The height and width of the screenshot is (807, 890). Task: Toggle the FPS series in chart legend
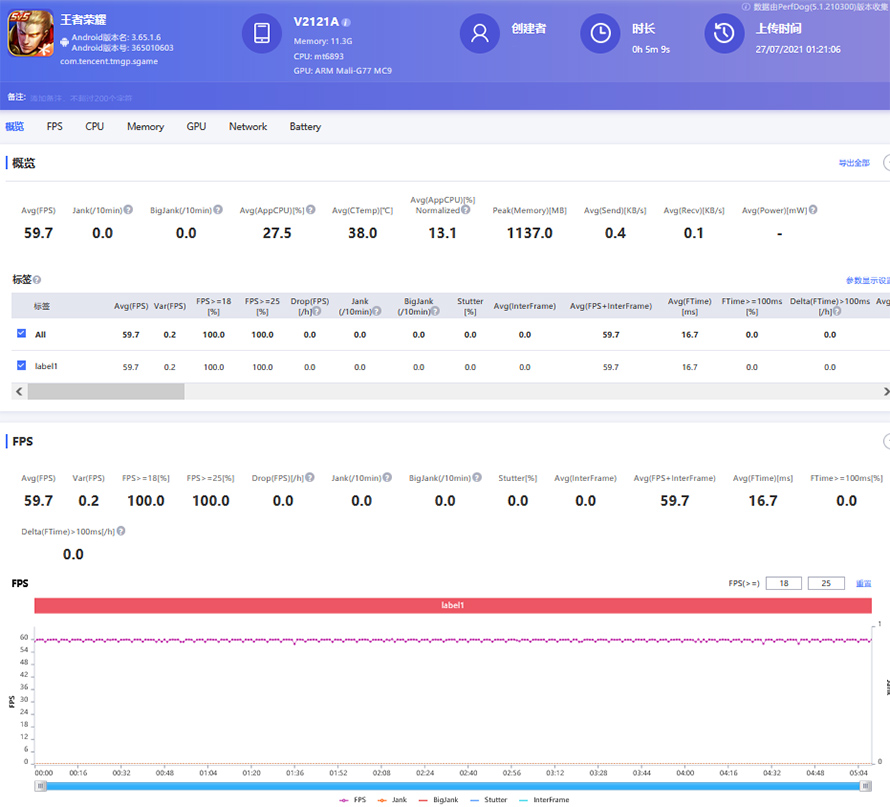352,800
